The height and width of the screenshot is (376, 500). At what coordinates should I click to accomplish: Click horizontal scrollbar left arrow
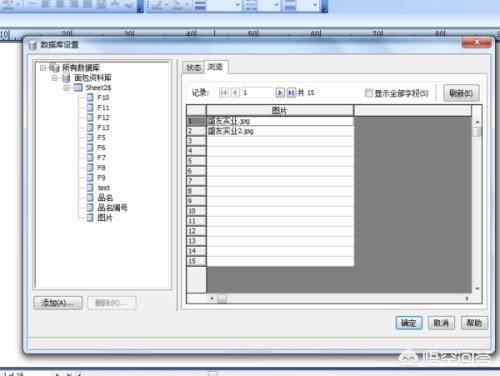point(212,298)
